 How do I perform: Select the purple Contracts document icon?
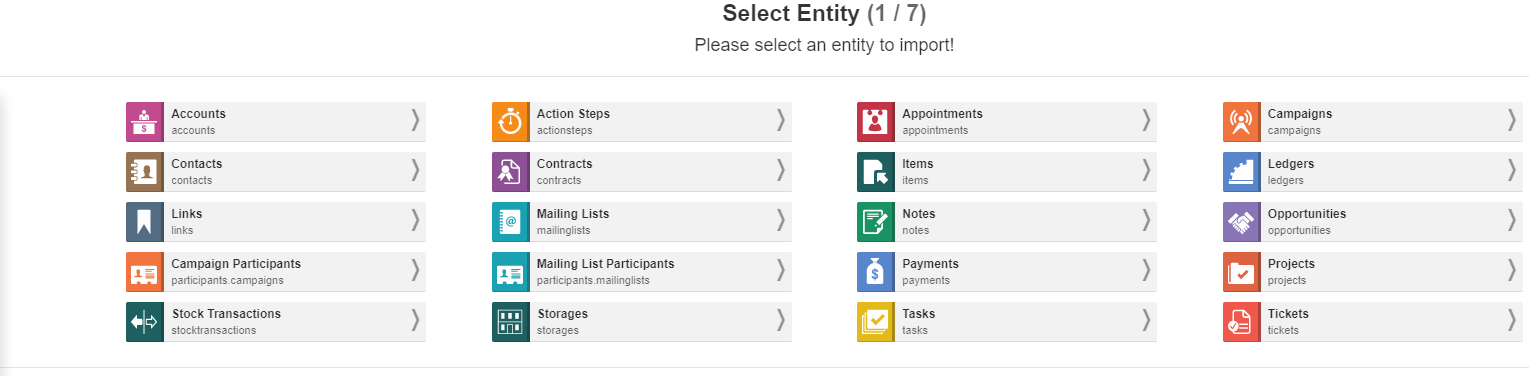click(510, 172)
